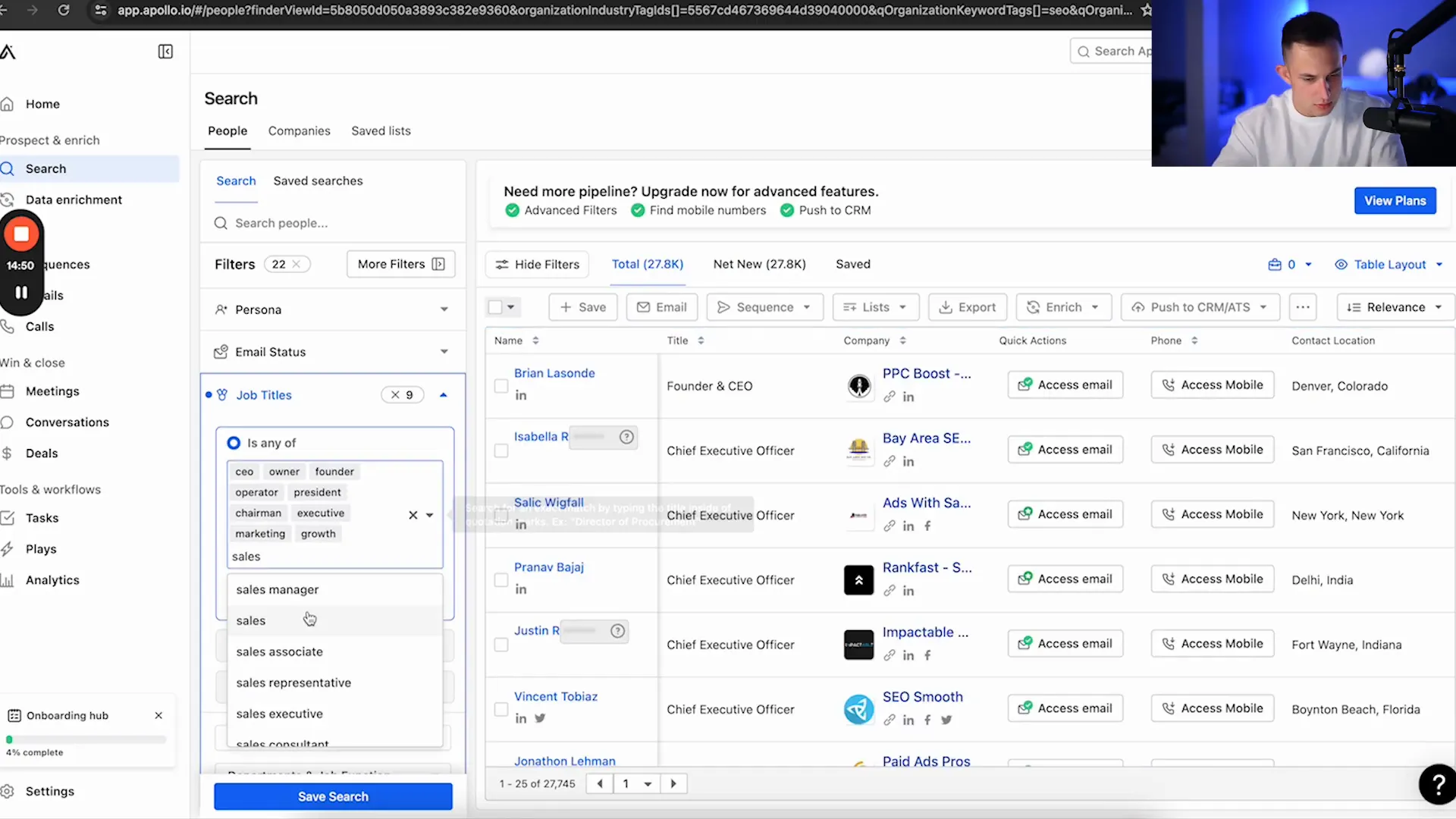Open the Table Layout dropdown
This screenshot has height=819, width=1456.
(1389, 265)
